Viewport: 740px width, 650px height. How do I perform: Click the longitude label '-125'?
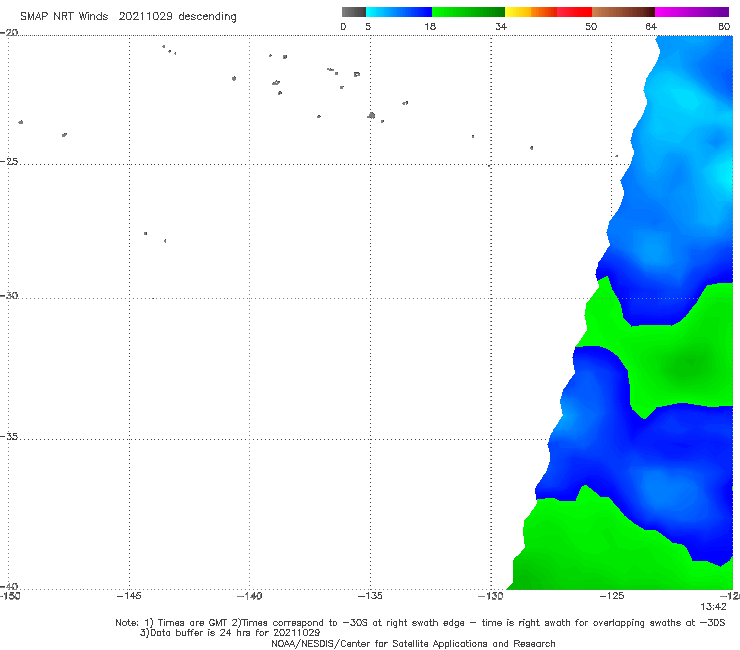point(612,596)
